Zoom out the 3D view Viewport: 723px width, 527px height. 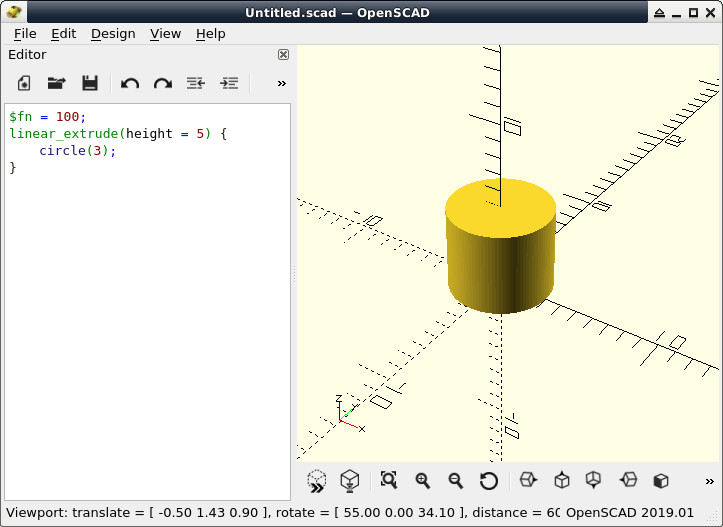pos(456,480)
